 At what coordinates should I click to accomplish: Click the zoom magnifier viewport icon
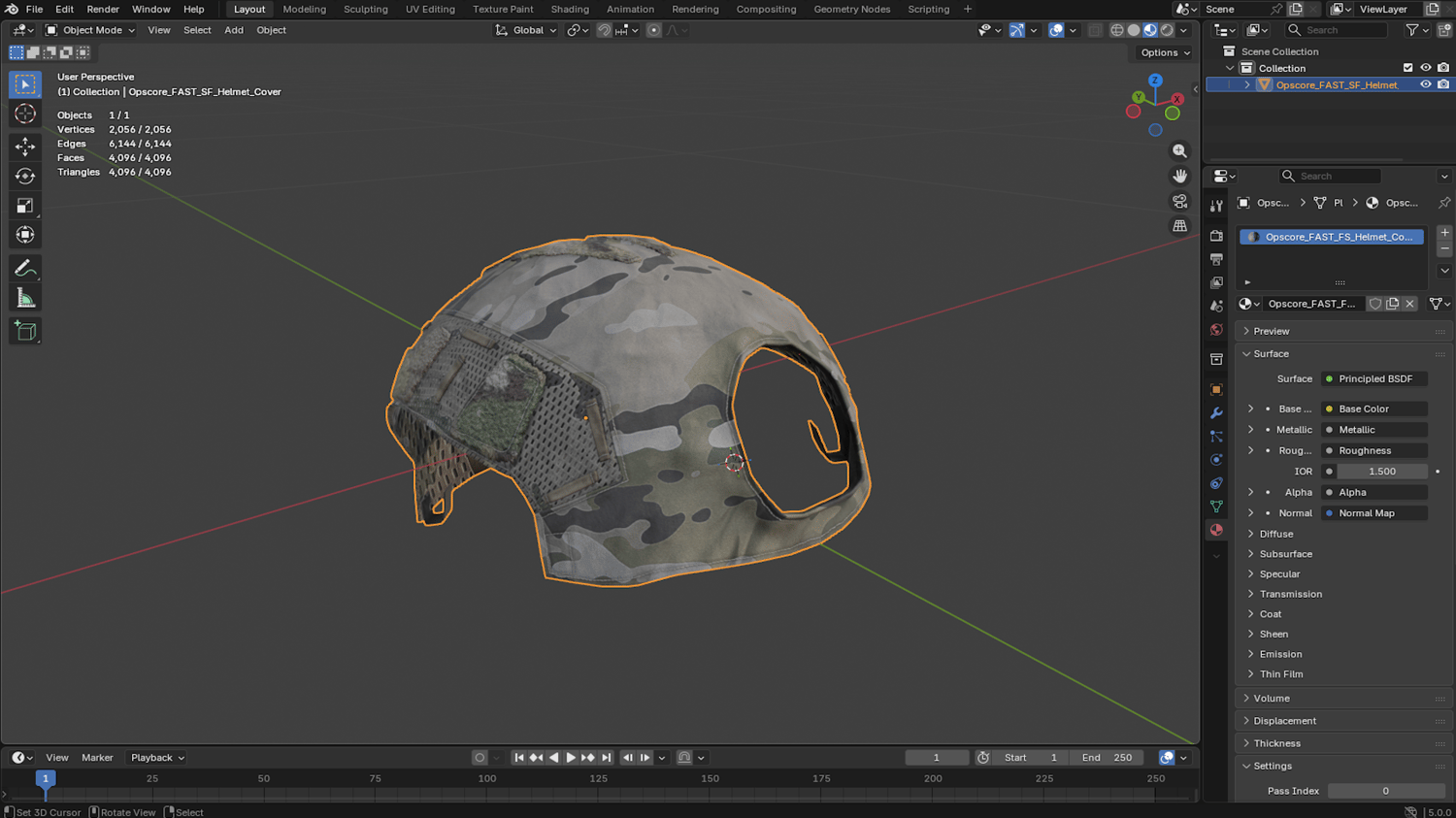tap(1179, 151)
